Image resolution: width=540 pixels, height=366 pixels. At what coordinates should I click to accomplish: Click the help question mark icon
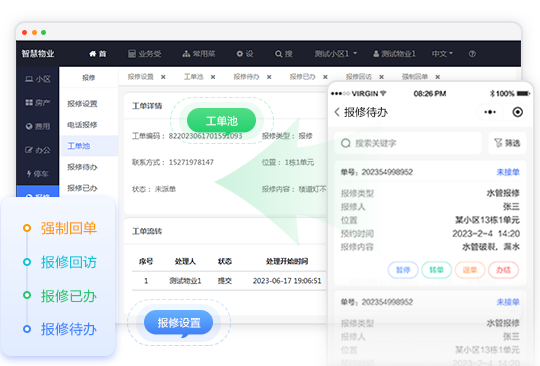pos(472,54)
